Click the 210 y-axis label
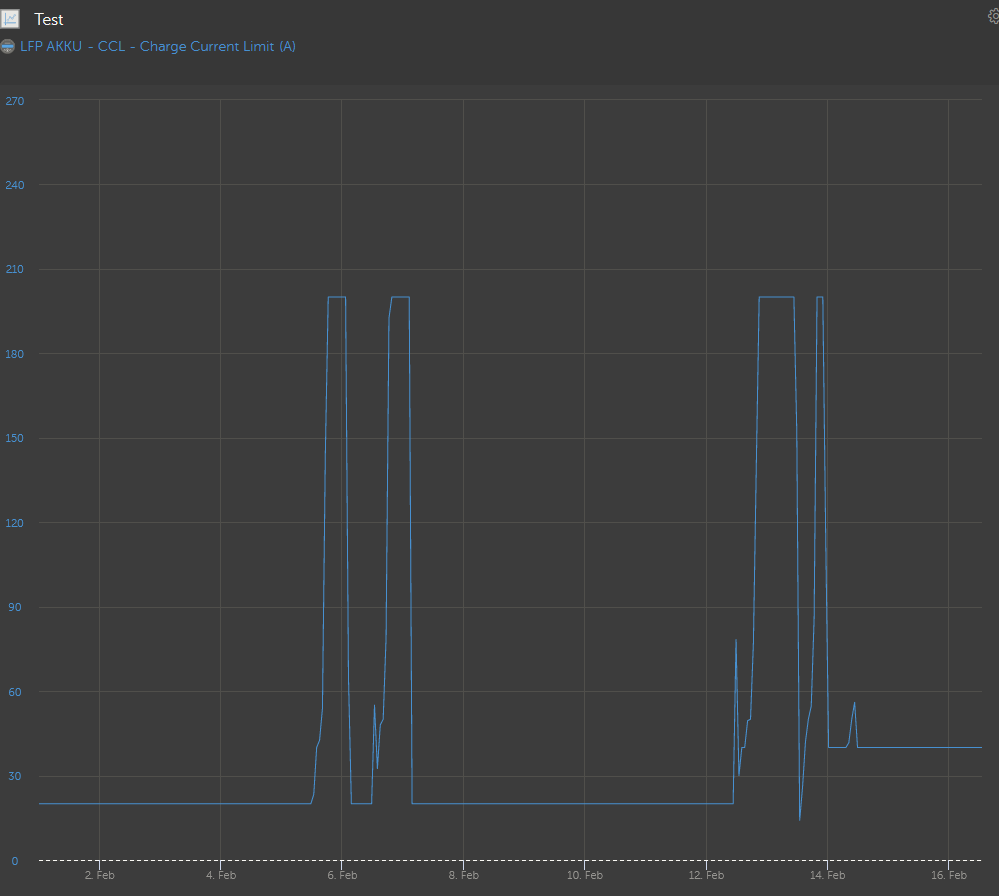999x896 pixels. 15,269
